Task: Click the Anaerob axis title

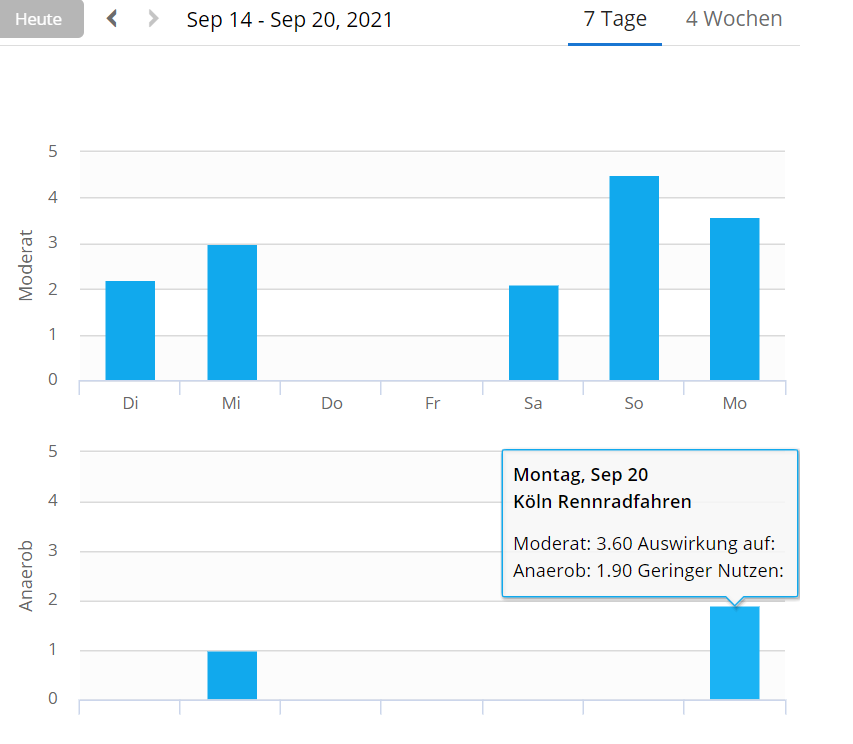Action: (27, 577)
